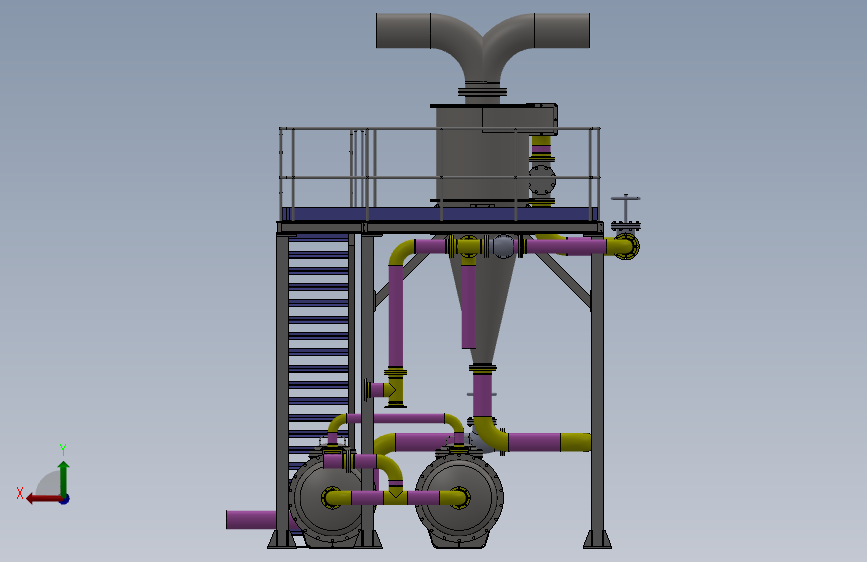
Task: Select the gray ball valve on upper pipe
Action: (x=503, y=246)
